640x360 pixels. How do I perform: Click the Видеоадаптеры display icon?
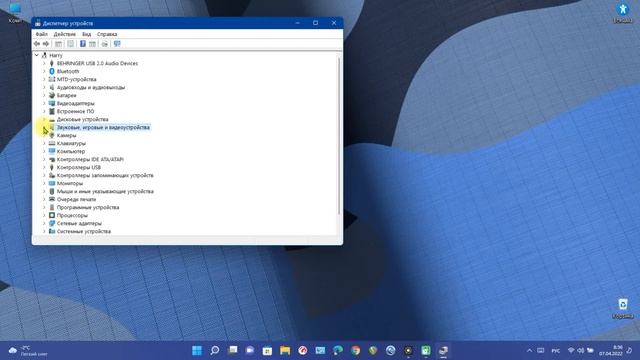coord(52,103)
